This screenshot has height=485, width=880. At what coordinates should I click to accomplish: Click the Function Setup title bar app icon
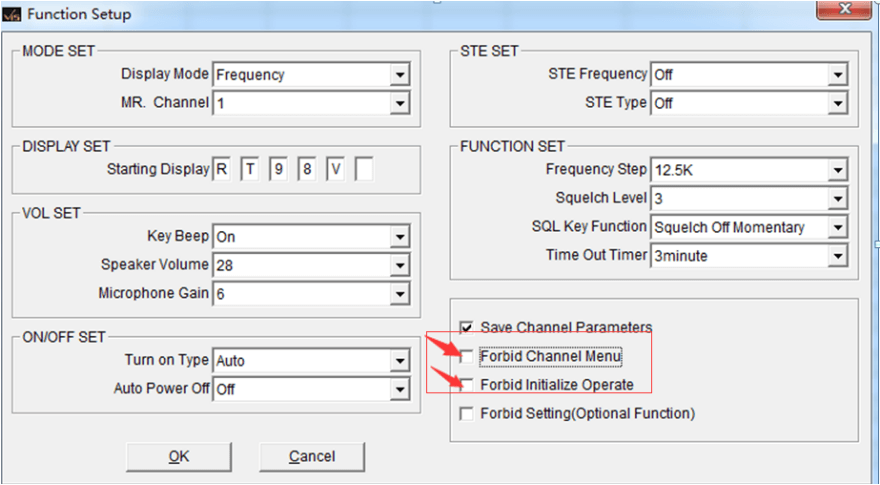11,13
